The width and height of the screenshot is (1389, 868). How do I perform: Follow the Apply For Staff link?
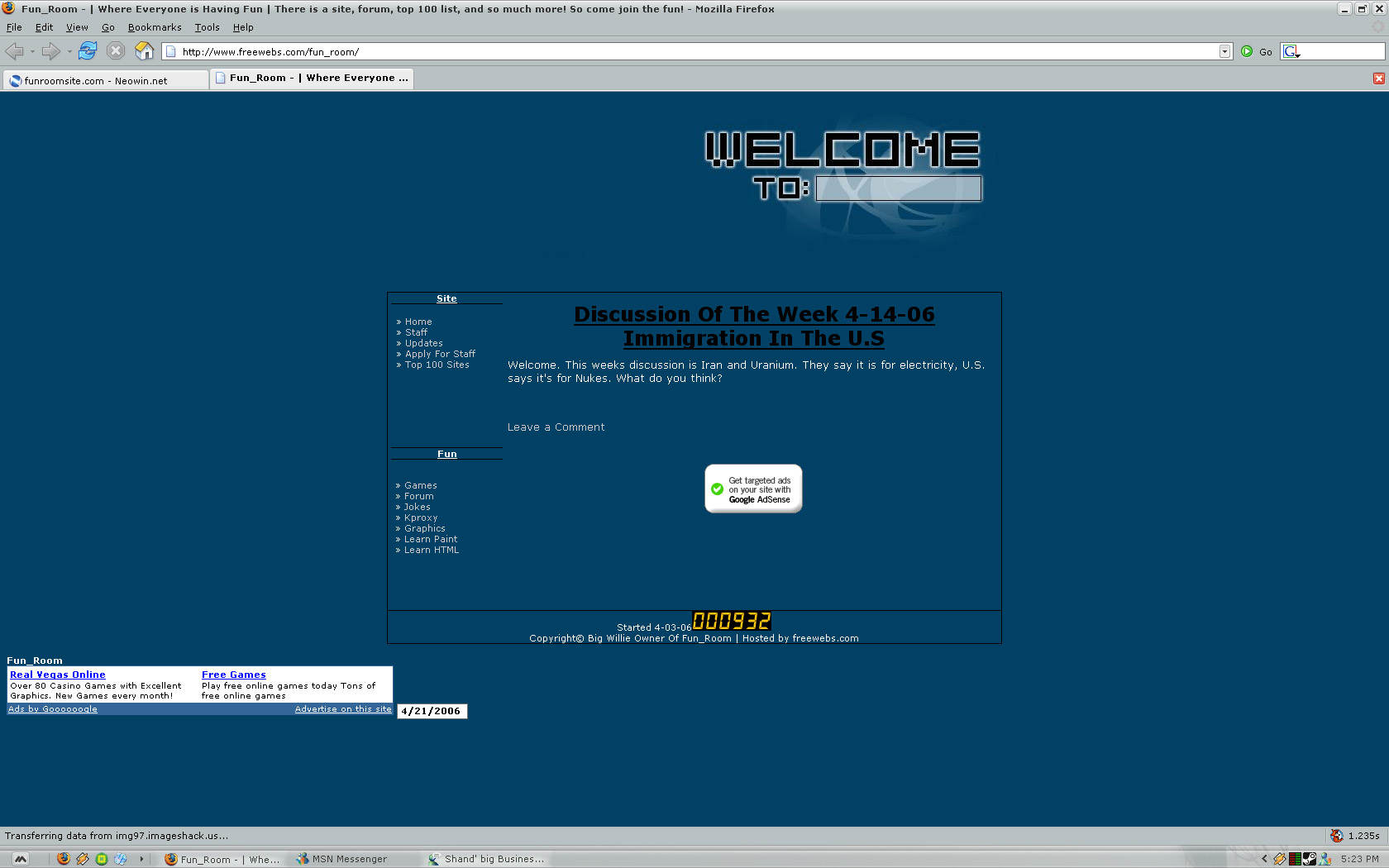(x=440, y=353)
